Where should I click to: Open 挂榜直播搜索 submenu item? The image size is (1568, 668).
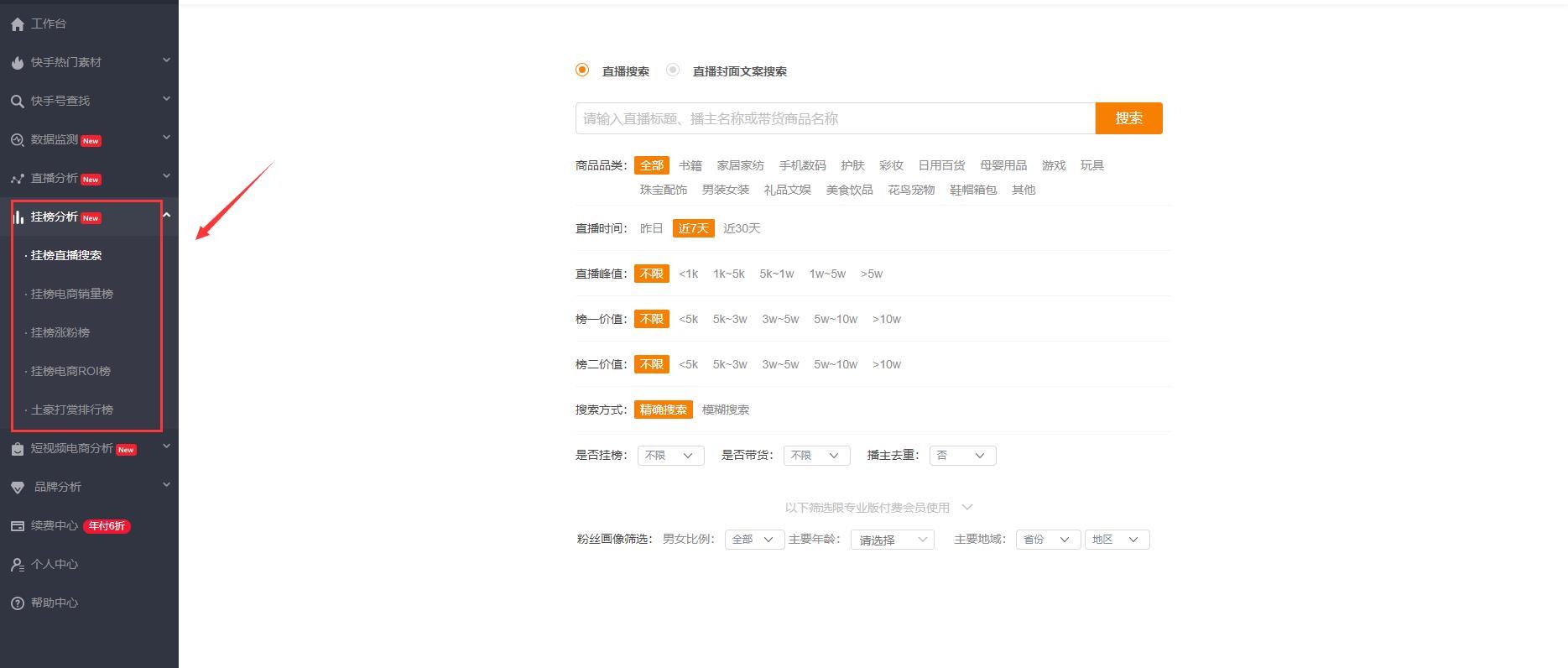coord(66,255)
